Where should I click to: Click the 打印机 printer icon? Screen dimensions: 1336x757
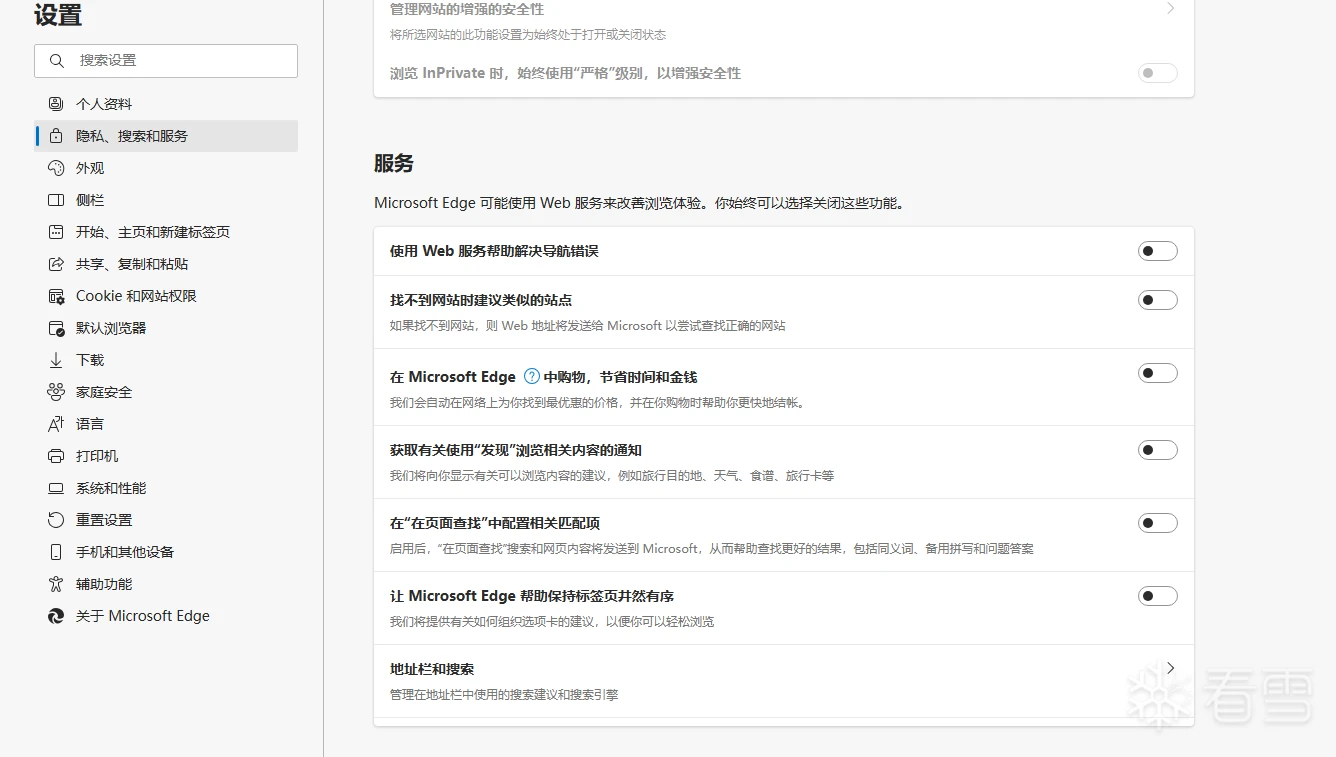[x=56, y=456]
